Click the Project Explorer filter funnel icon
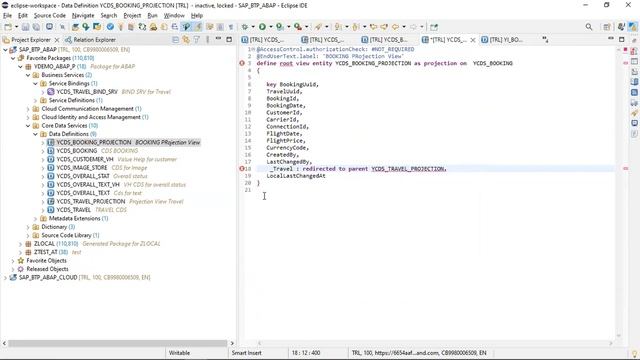640x360 pixels. [x=197, y=40]
